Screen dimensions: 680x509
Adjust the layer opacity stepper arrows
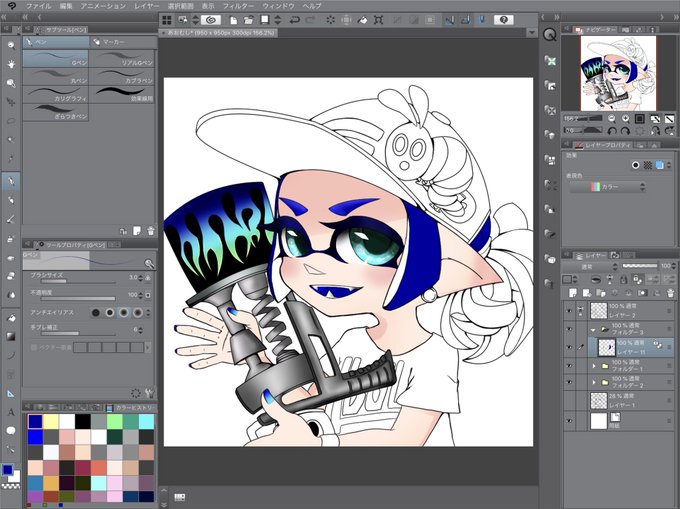(x=673, y=266)
